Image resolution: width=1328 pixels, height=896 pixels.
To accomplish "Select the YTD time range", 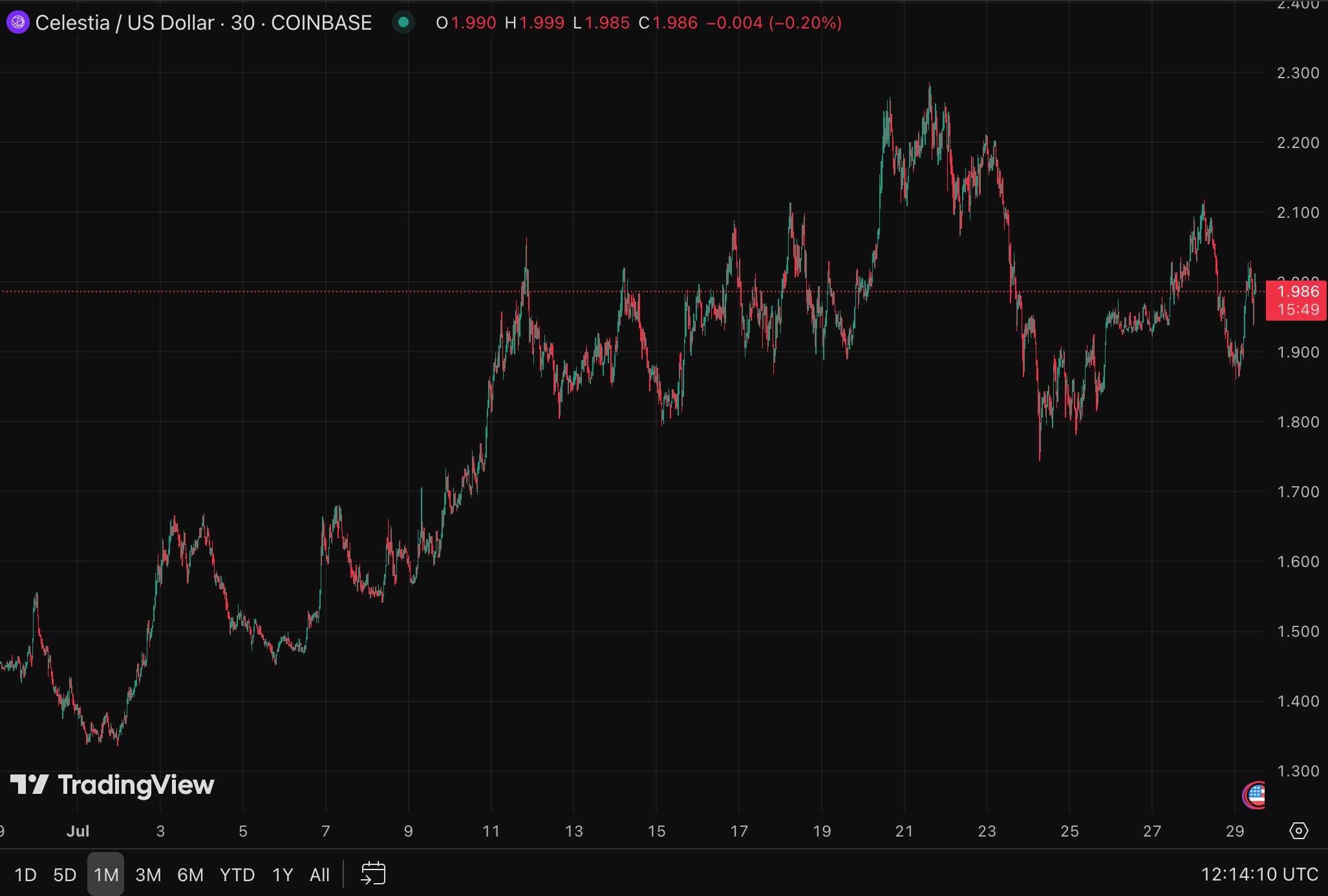I will pyautogui.click(x=237, y=875).
